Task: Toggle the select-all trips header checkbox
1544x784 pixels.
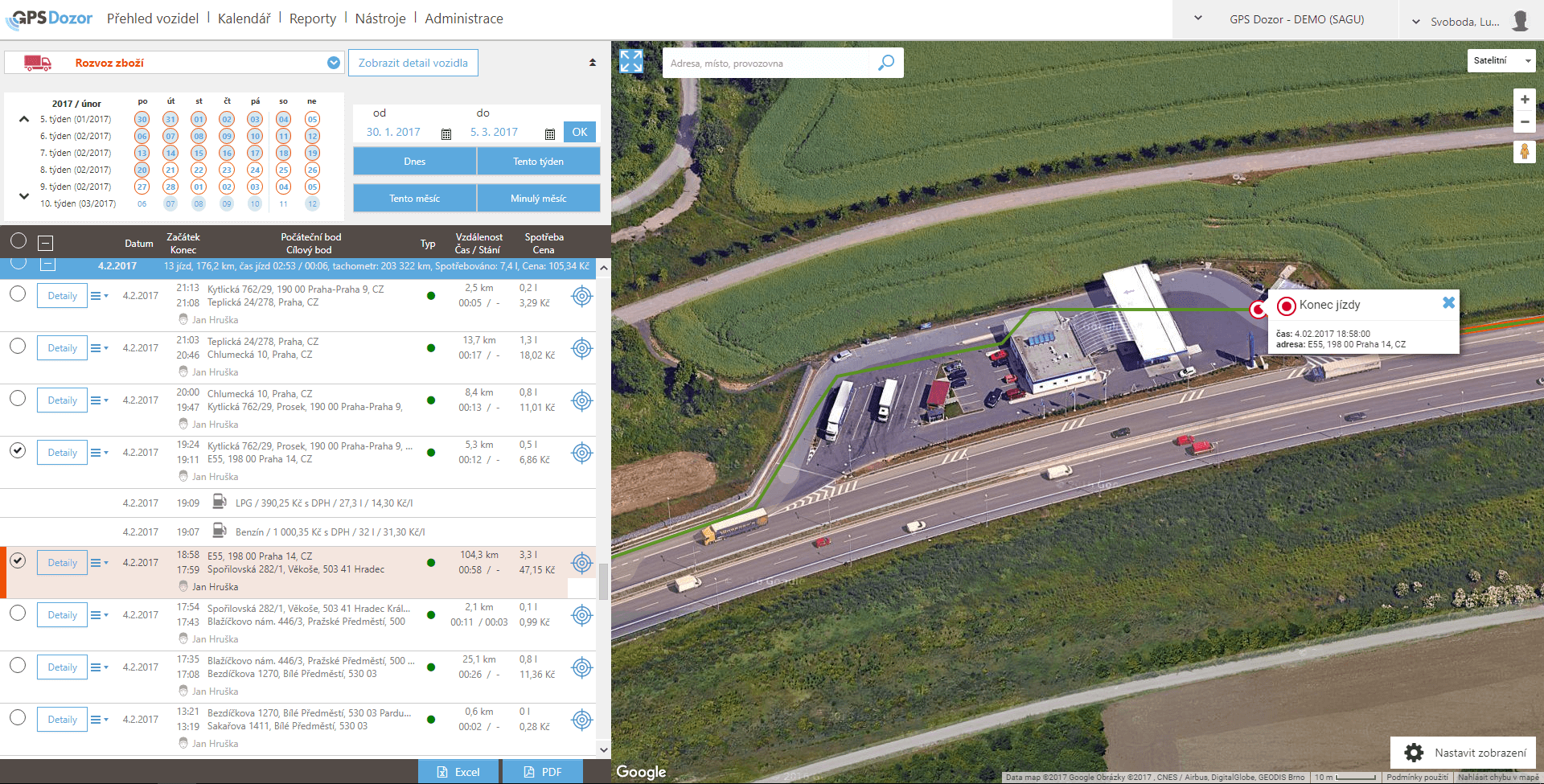Action: (x=18, y=240)
